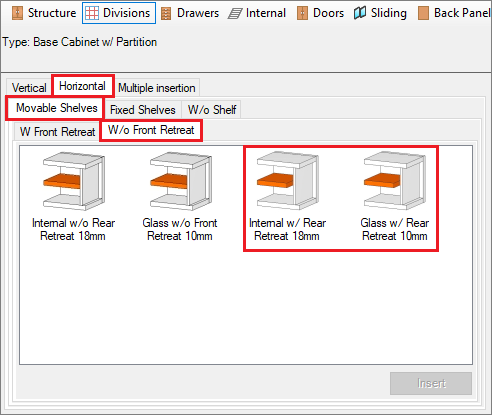Open the W/o Front Retreat tab
Viewport: 492px width, 415px height.
coord(151,130)
